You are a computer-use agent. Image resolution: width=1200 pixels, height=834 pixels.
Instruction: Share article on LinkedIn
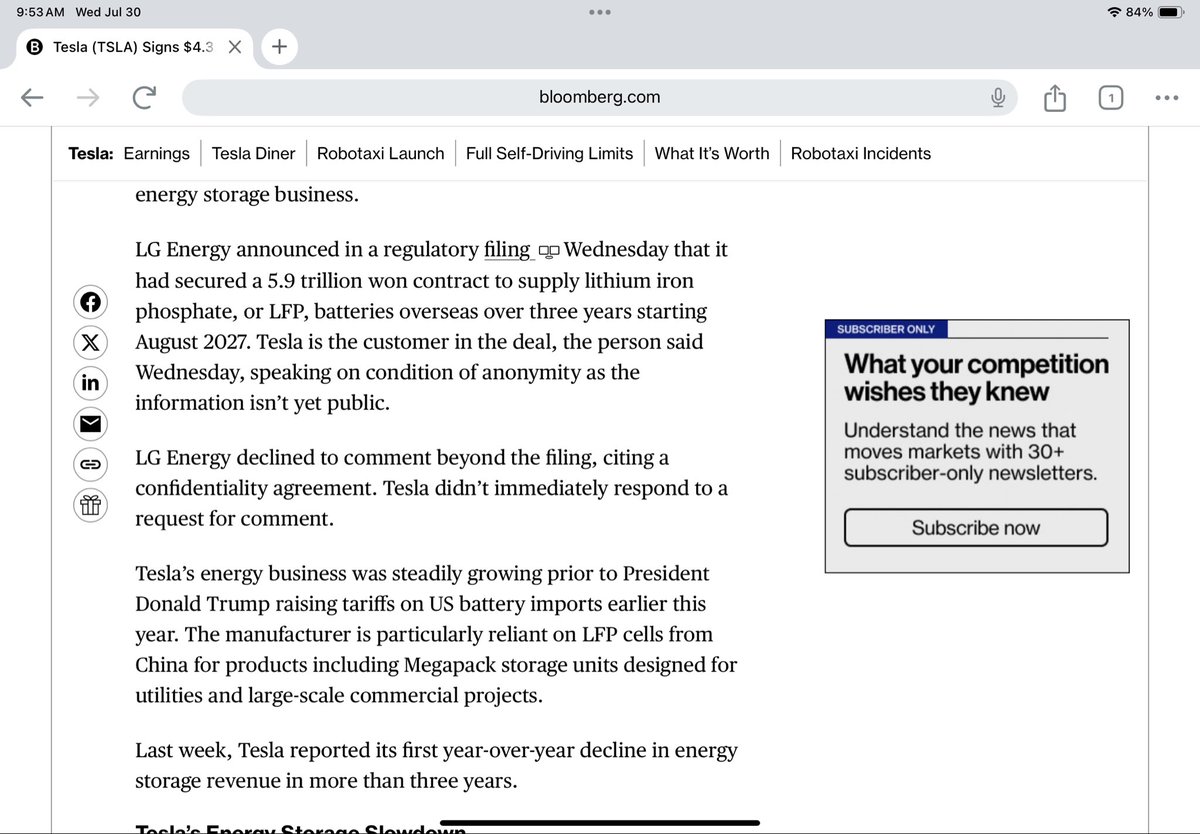click(90, 383)
